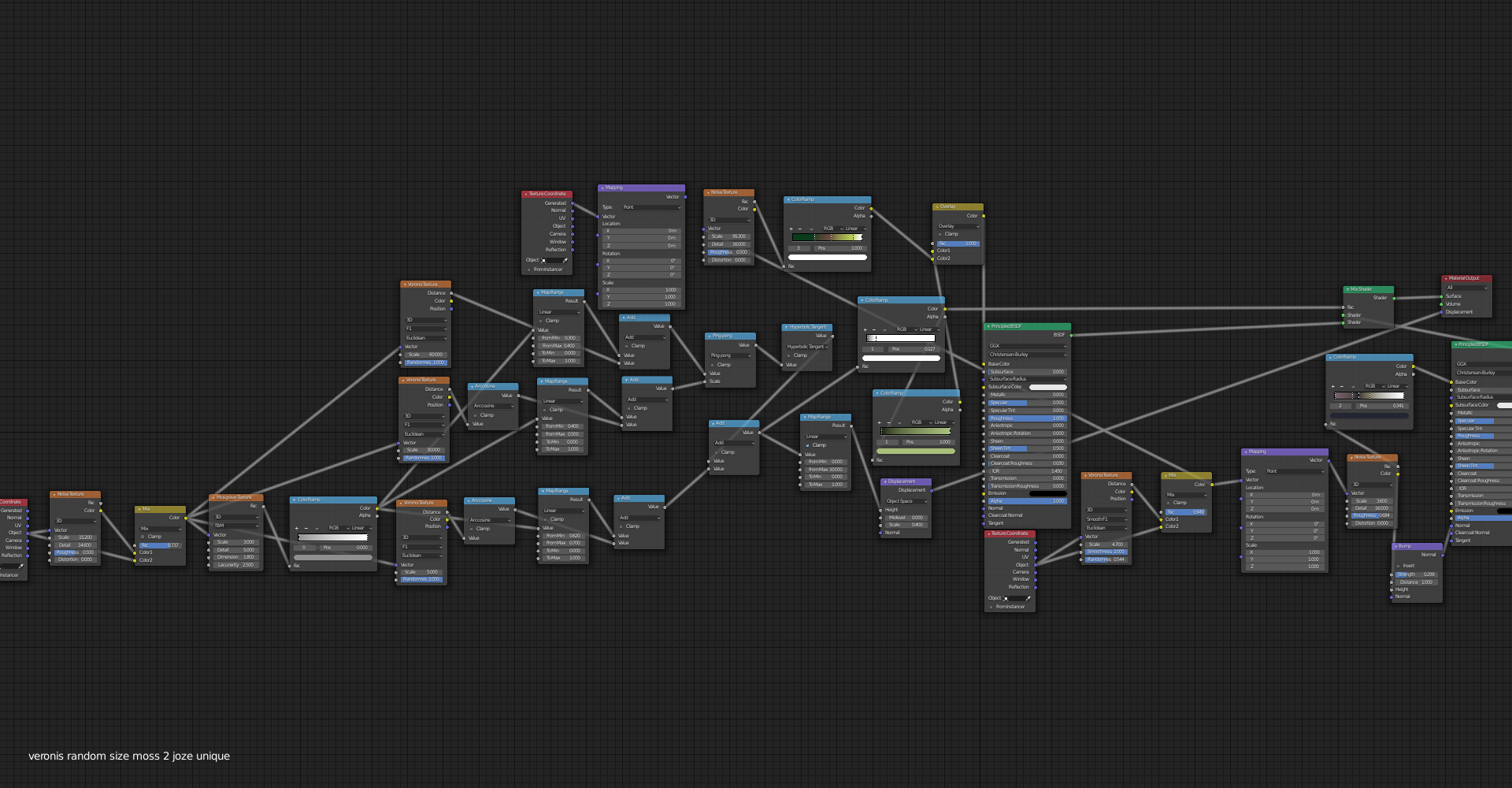Click the Distance field in the Bump node

point(1416,582)
